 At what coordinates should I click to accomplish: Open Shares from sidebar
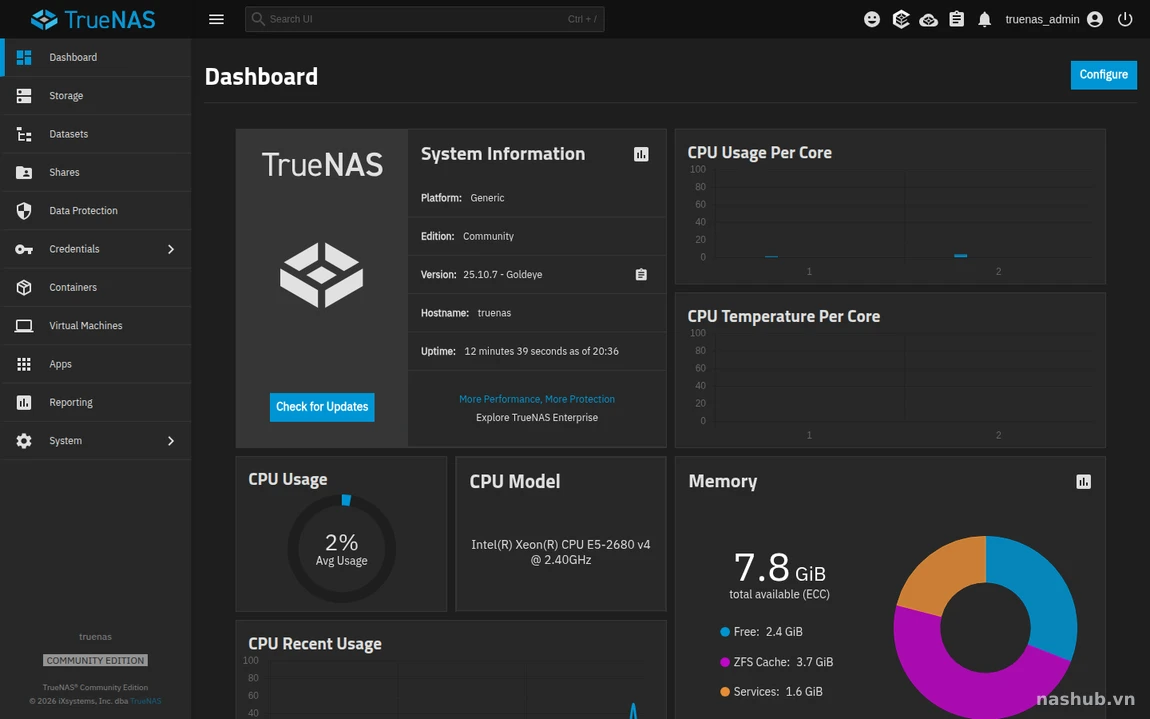(95, 172)
